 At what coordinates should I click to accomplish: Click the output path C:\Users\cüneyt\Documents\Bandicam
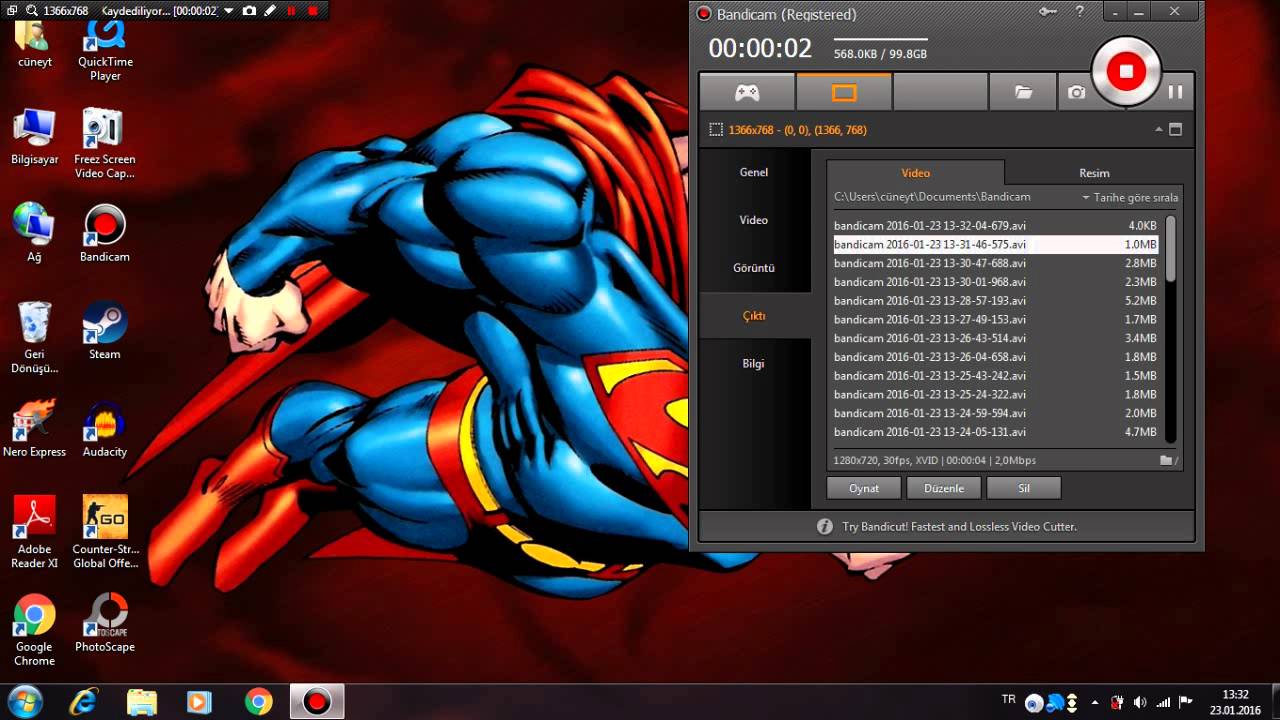[x=932, y=197]
